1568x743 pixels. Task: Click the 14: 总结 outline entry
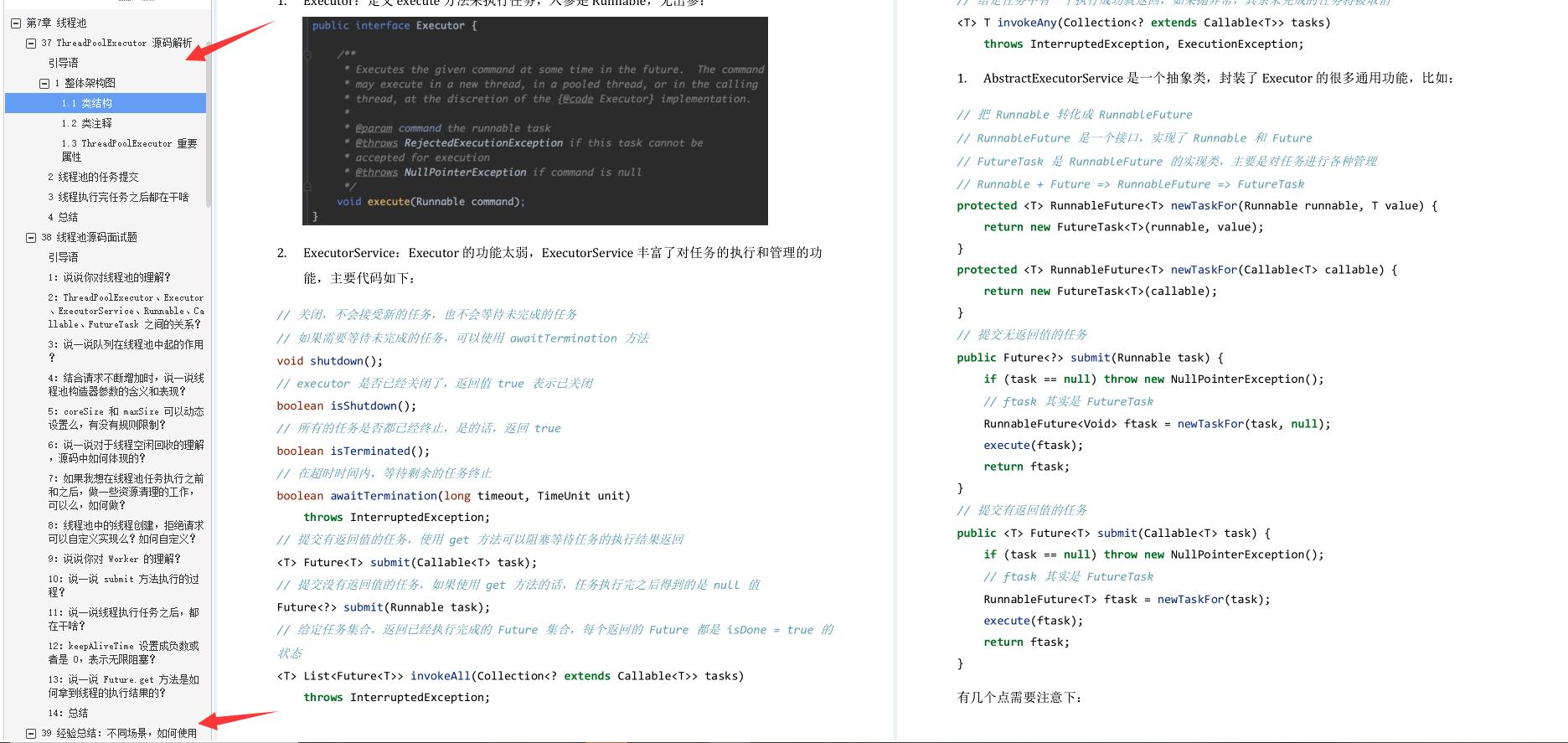pyautogui.click(x=68, y=714)
